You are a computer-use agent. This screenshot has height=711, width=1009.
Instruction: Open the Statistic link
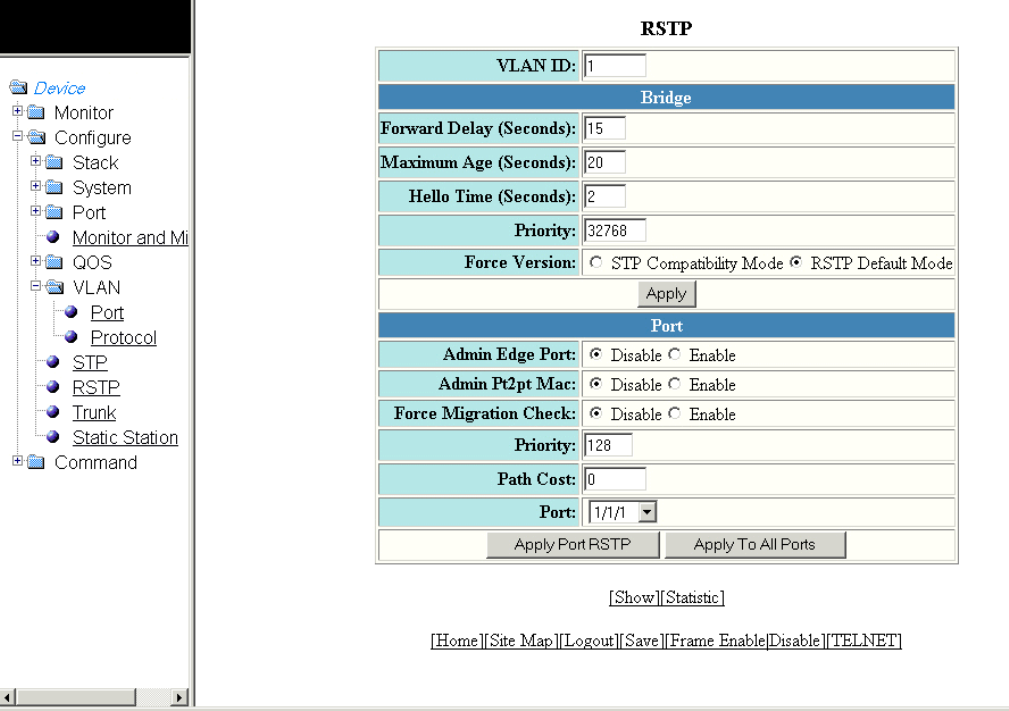(x=692, y=598)
